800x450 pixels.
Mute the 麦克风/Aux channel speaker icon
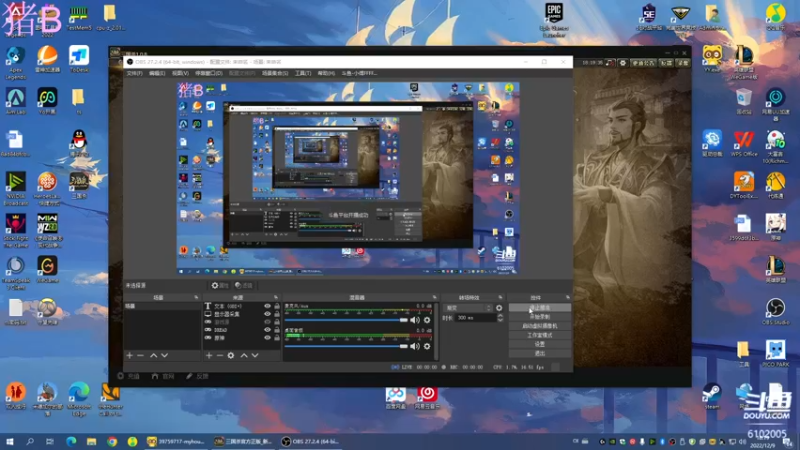point(415,320)
